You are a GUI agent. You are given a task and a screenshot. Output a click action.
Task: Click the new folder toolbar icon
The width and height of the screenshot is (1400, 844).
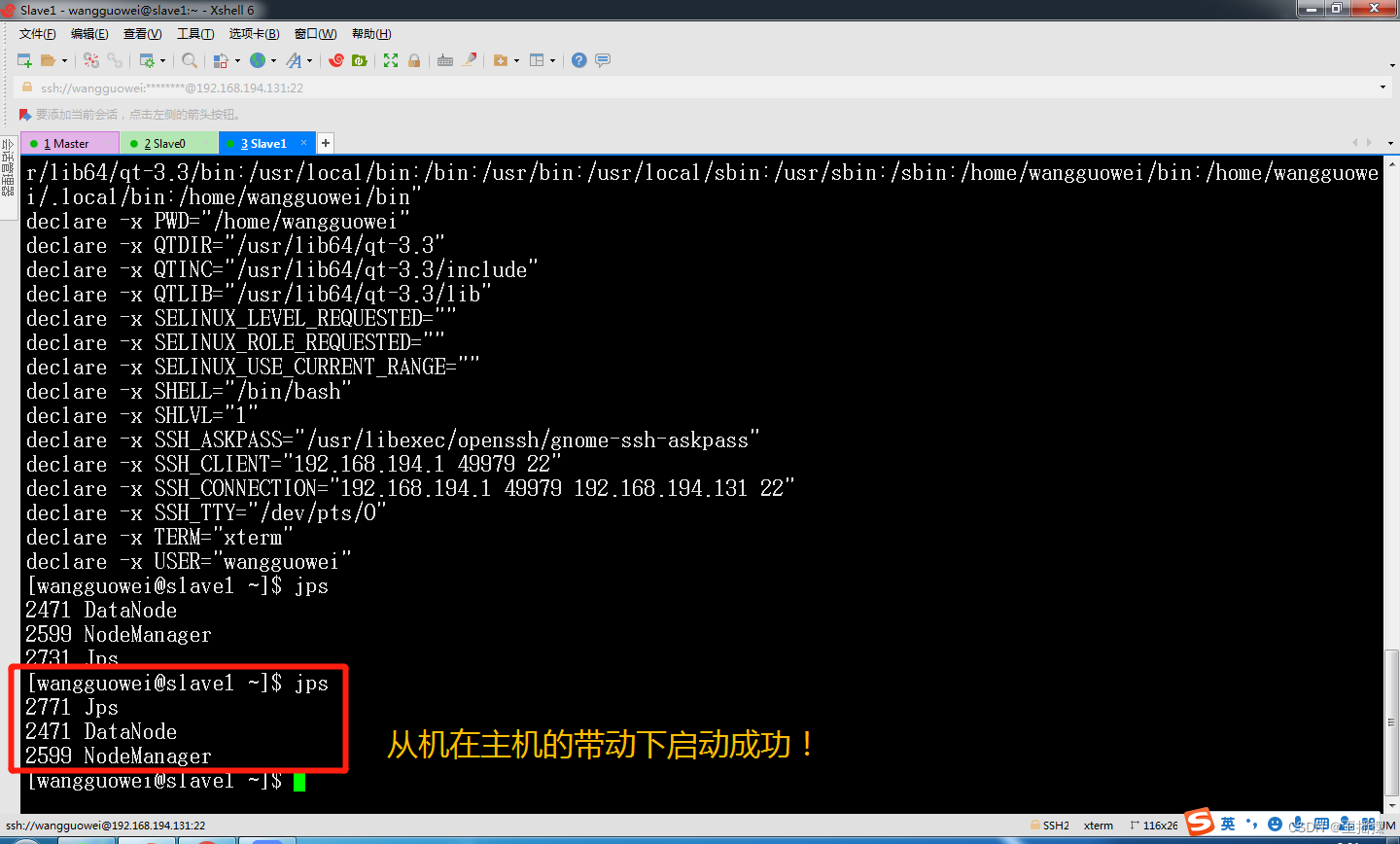501,60
